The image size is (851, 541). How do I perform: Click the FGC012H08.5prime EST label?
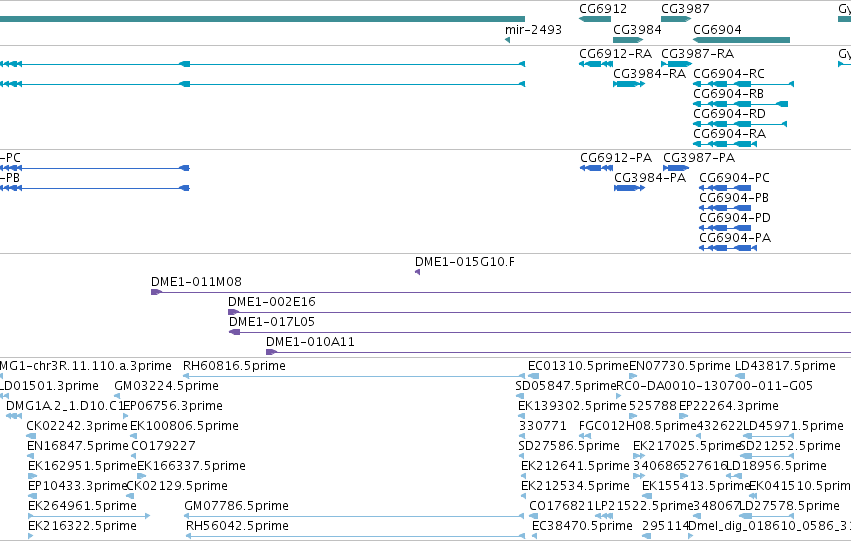click(x=638, y=427)
